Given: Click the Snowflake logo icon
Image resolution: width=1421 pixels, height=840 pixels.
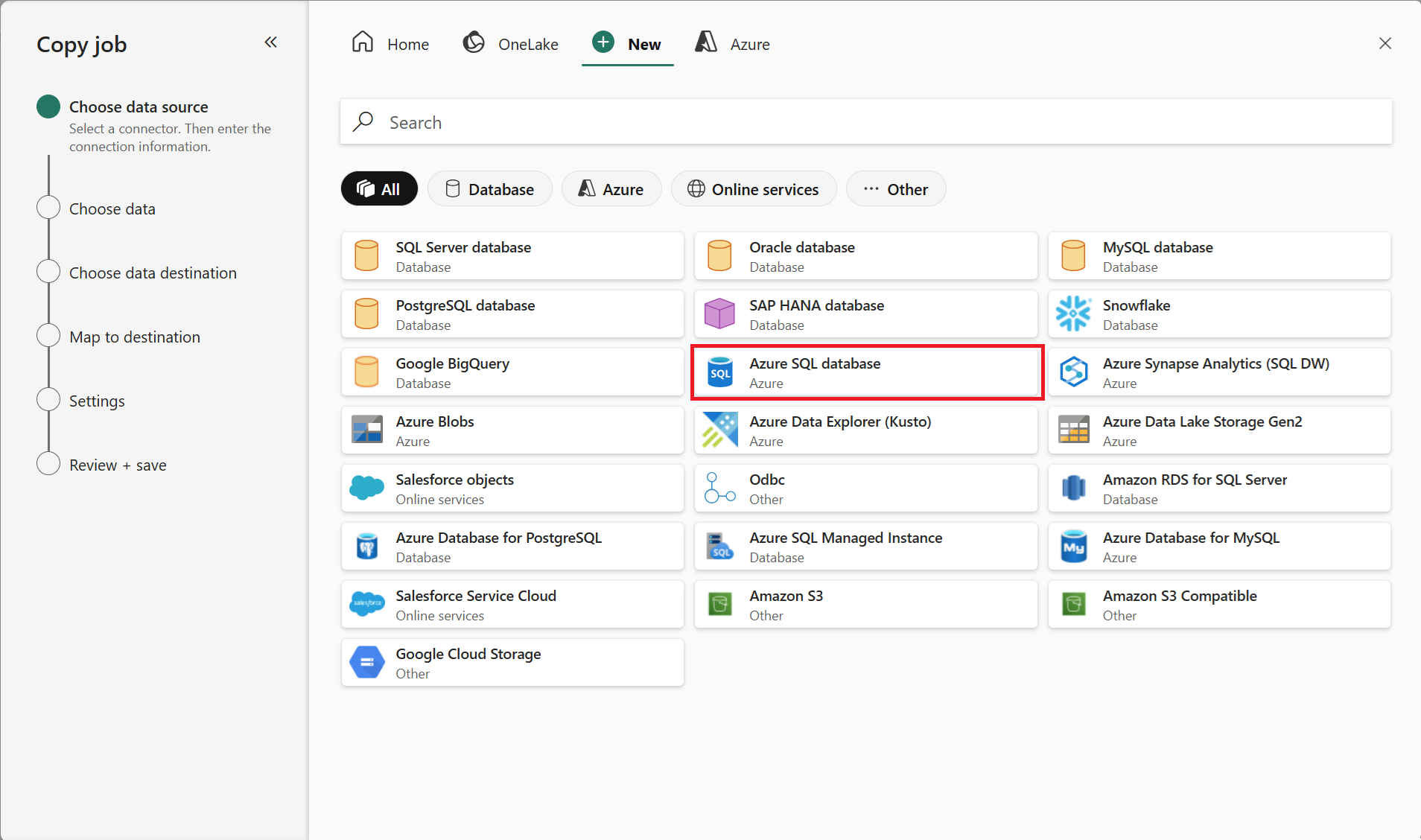Looking at the screenshot, I should 1073,314.
